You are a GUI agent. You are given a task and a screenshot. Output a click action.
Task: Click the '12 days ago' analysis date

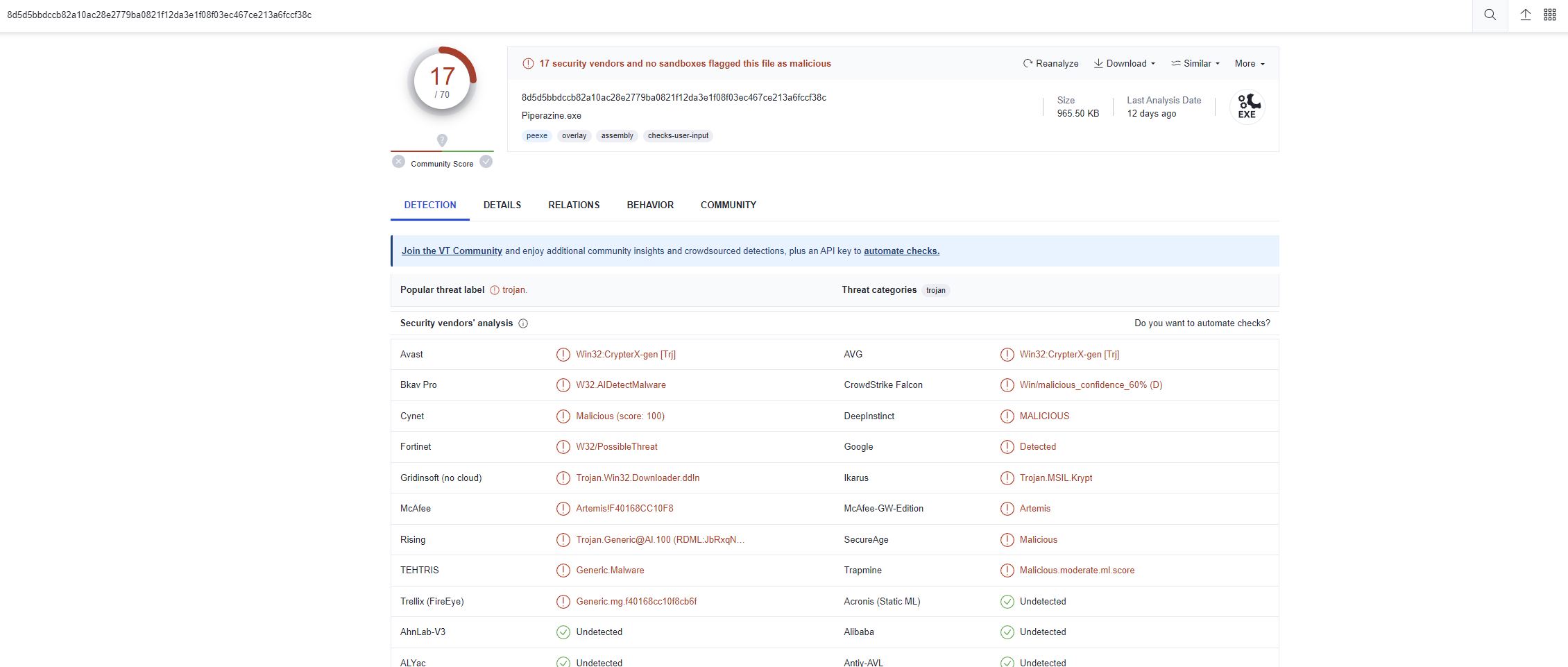[1152, 114]
